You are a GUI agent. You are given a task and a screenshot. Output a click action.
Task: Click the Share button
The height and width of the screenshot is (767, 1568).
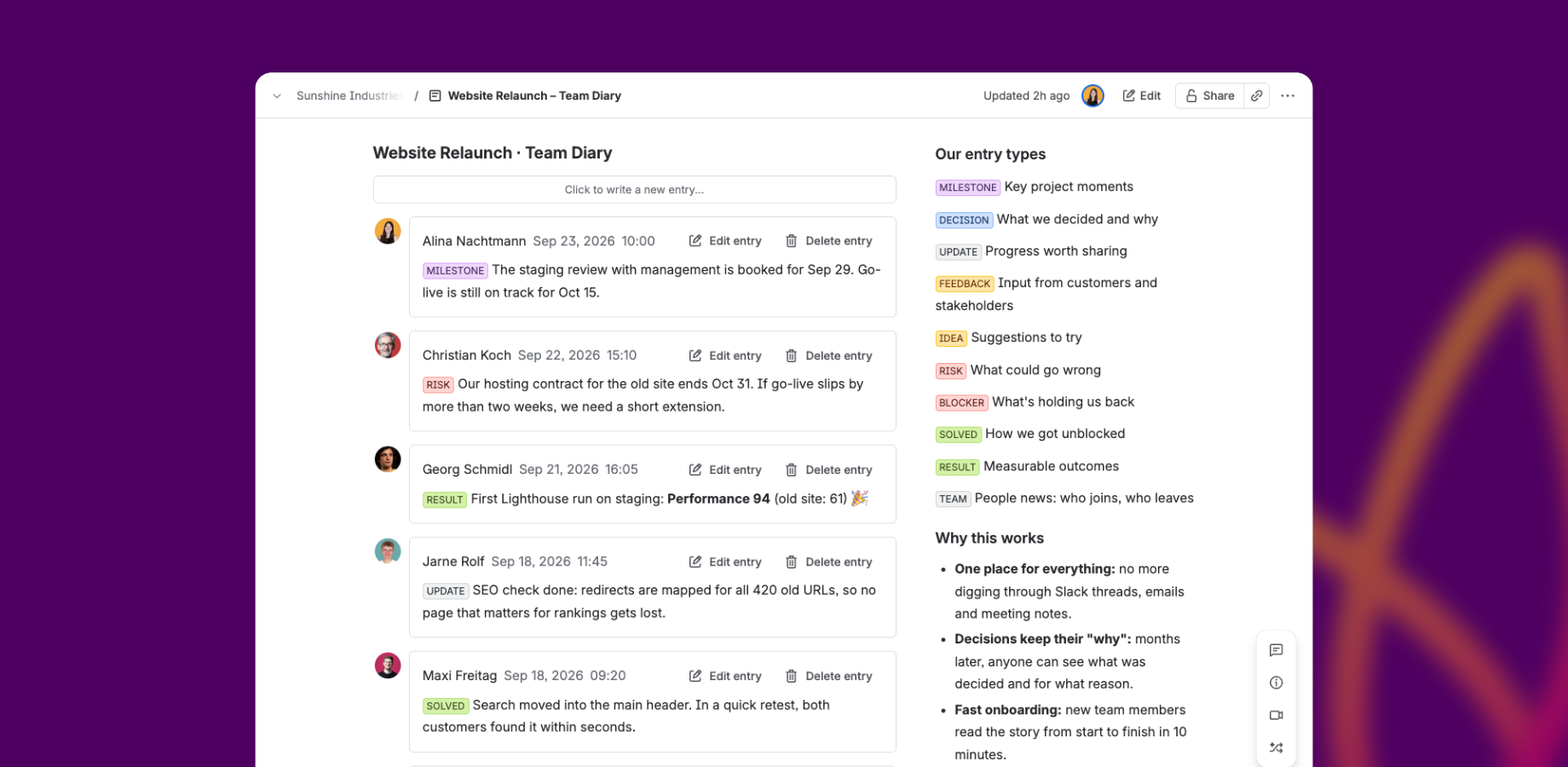coord(1210,95)
